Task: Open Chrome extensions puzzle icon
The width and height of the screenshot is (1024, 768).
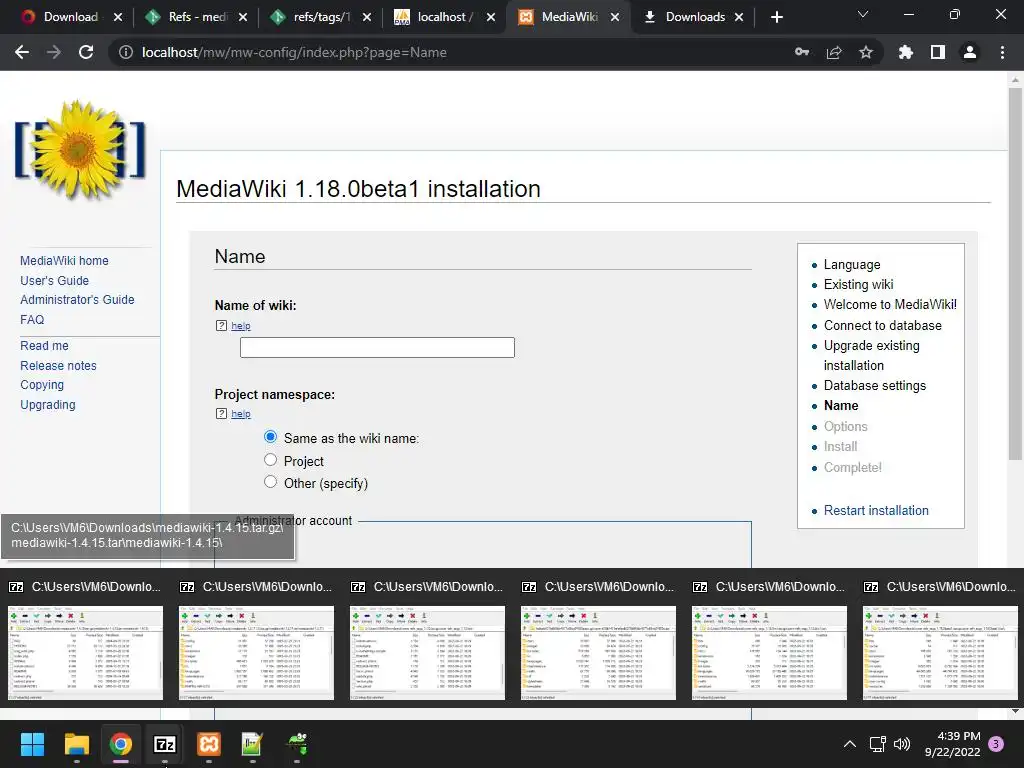Action: tap(906, 52)
